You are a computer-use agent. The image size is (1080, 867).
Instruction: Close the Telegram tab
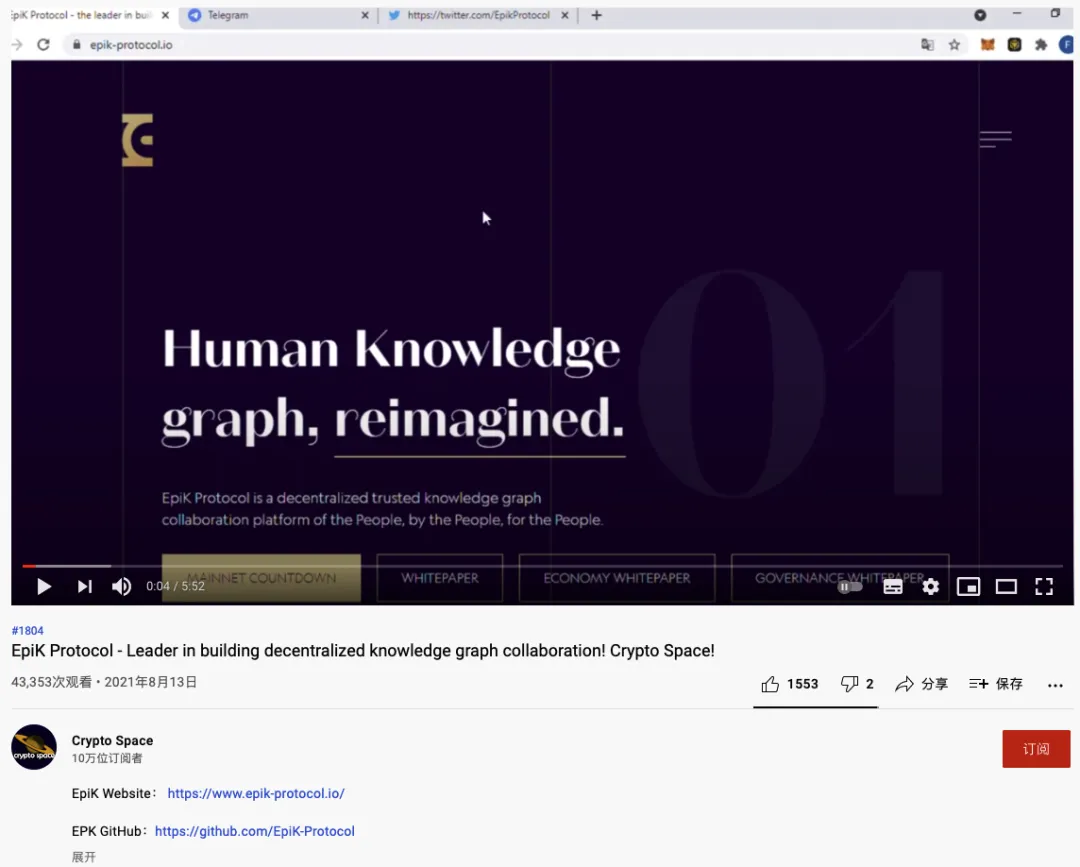tap(365, 15)
